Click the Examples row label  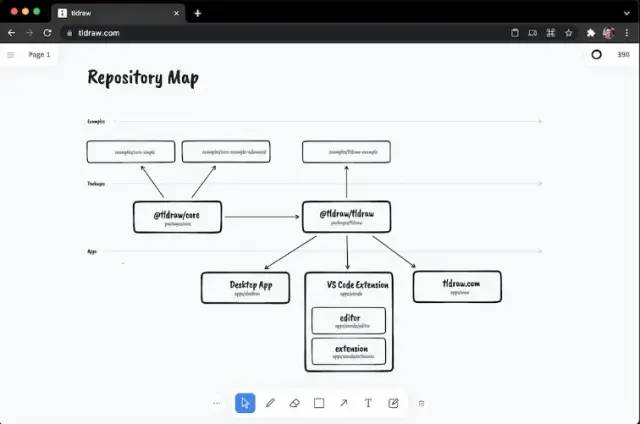pos(96,121)
